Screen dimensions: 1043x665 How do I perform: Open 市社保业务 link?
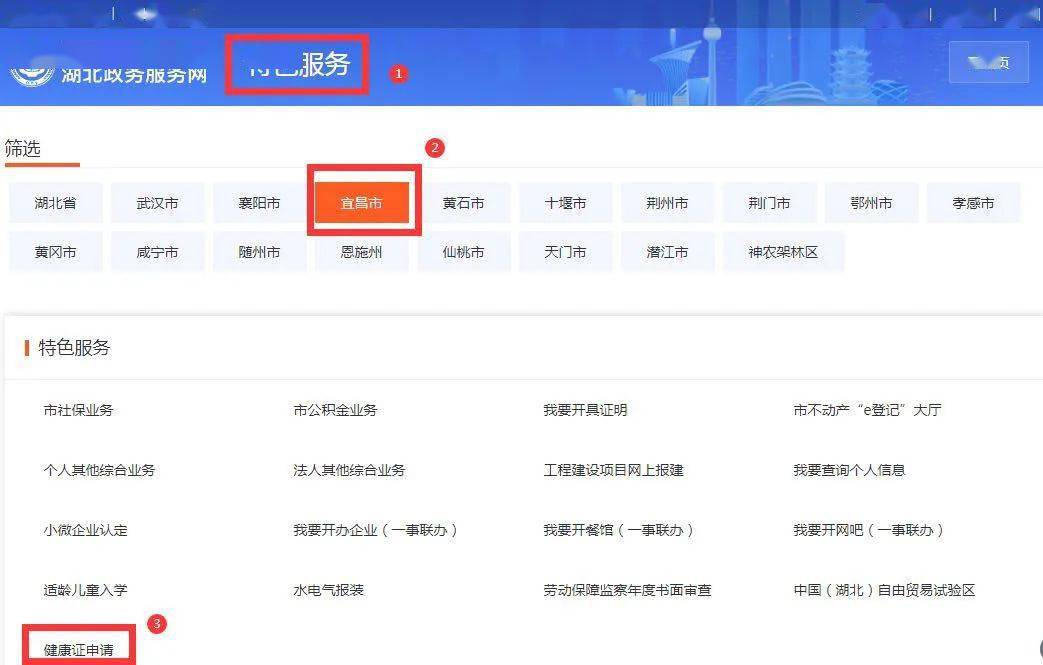(x=78, y=410)
